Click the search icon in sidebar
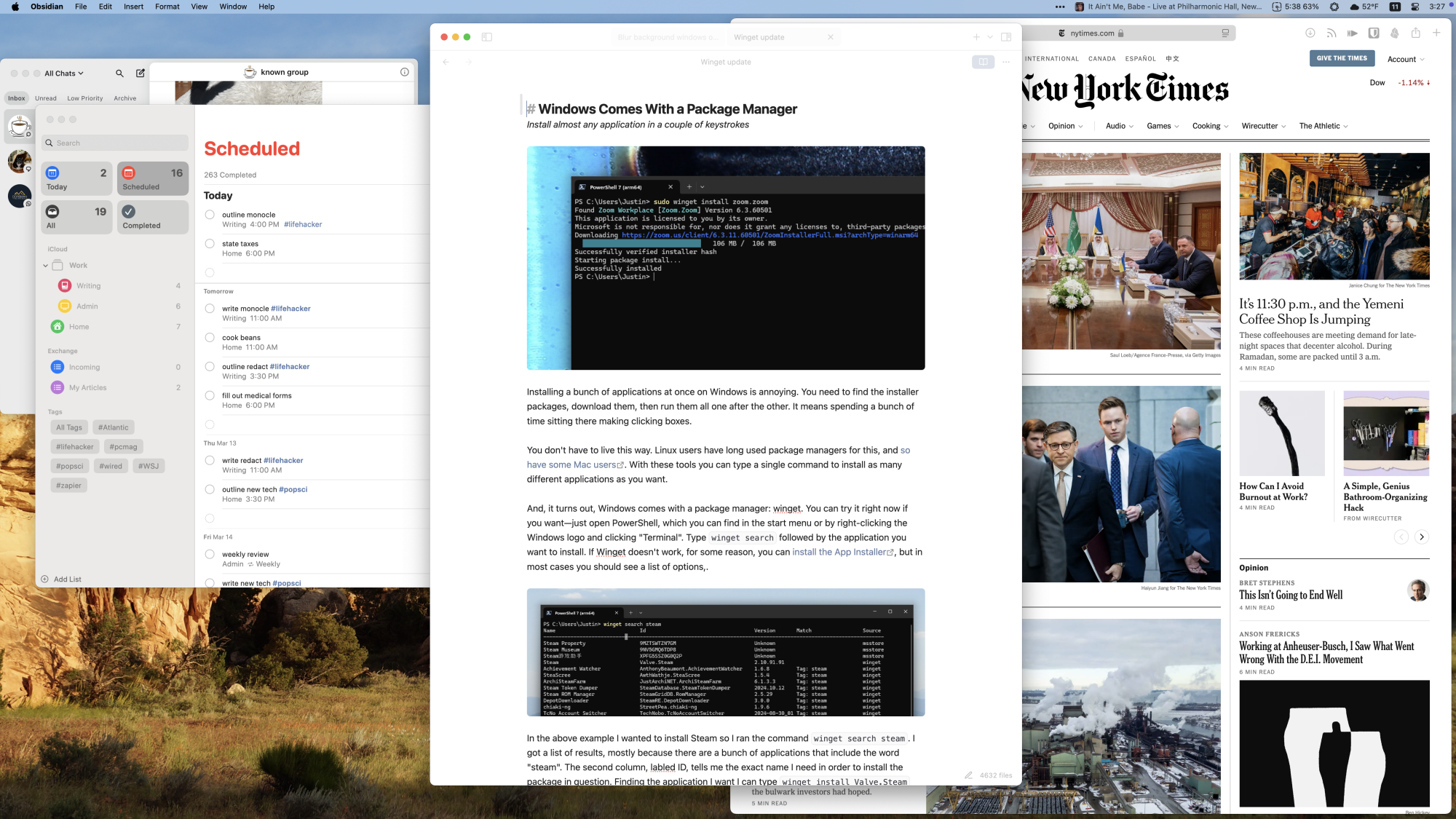 119,73
